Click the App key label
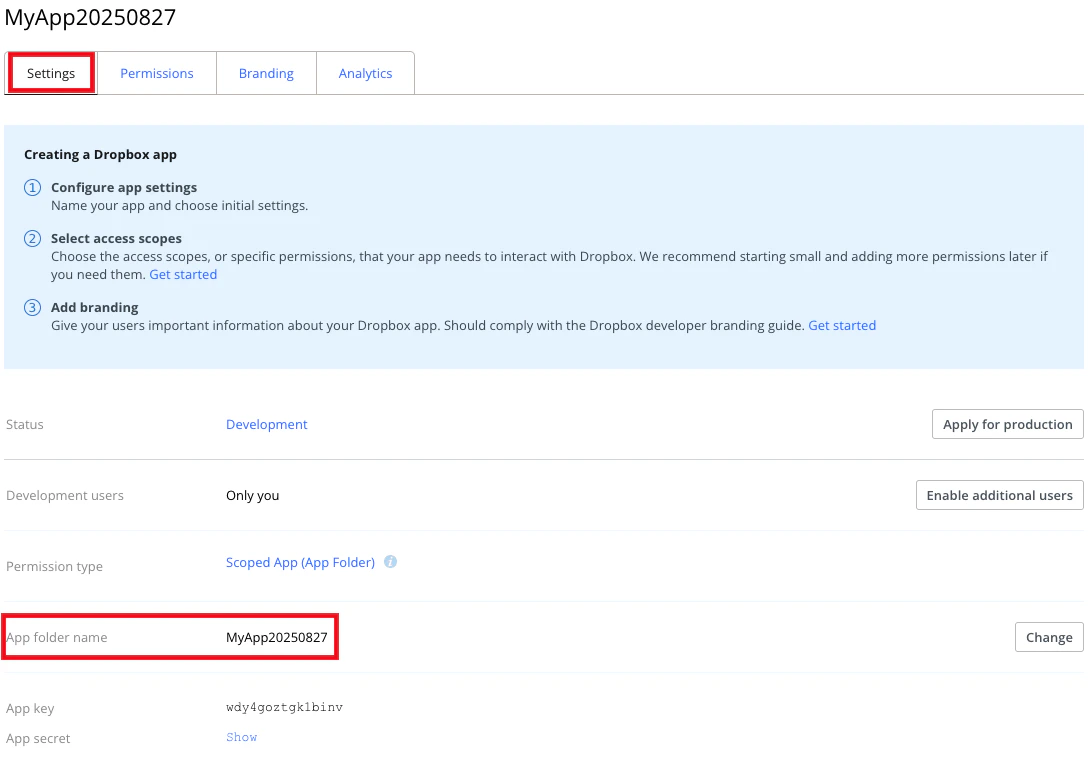This screenshot has height=764, width=1092. click(30, 708)
